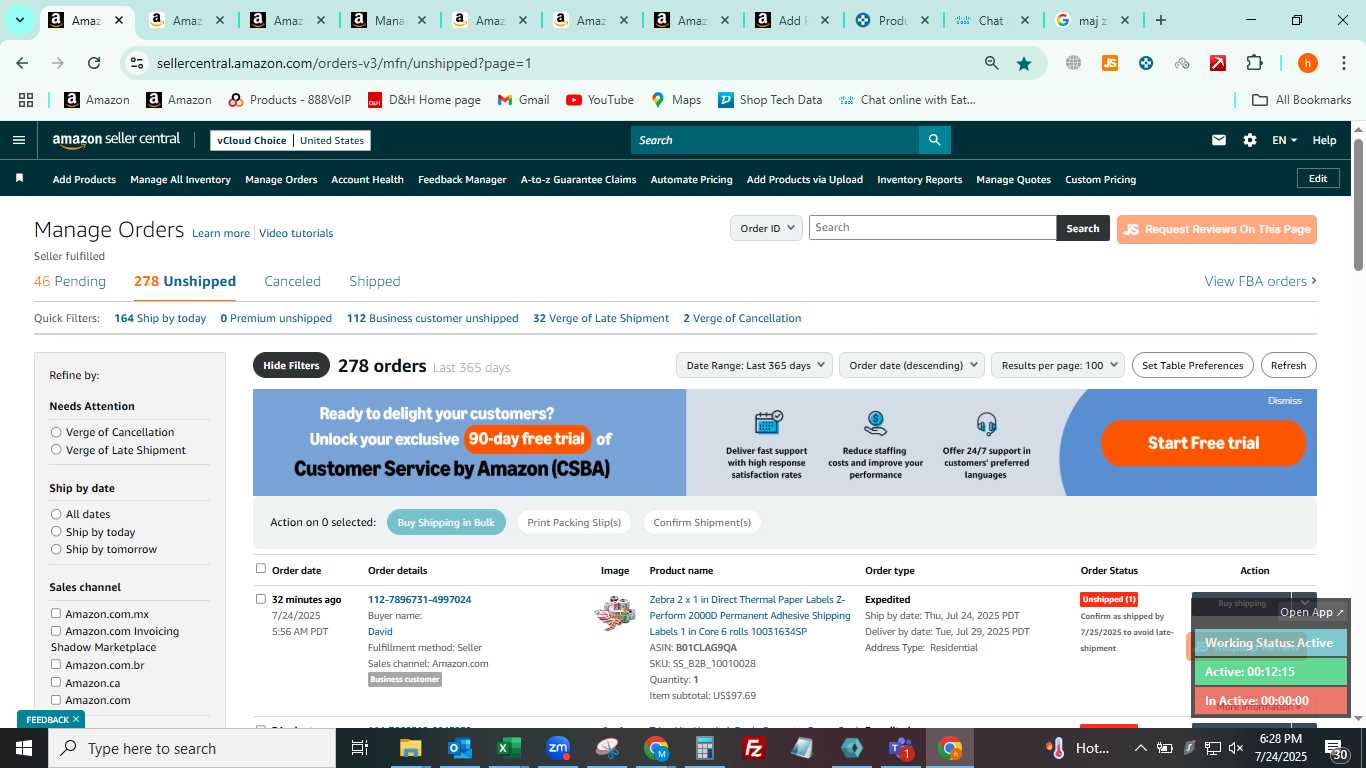Open Calculator from the taskbar
Viewport: 1366px width, 768px height.
tap(705, 748)
